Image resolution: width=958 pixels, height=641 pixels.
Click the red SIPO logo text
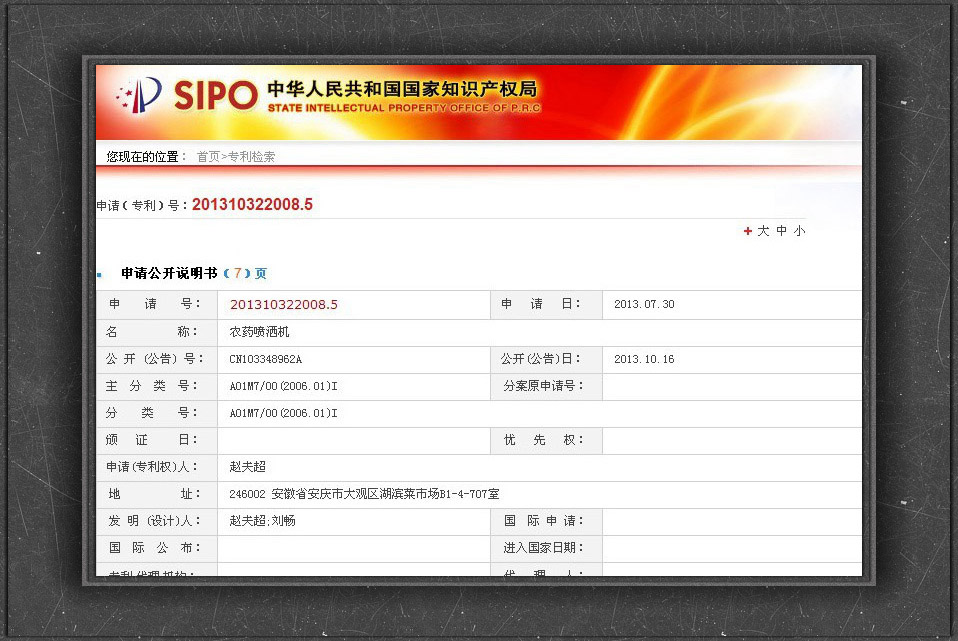(215, 96)
